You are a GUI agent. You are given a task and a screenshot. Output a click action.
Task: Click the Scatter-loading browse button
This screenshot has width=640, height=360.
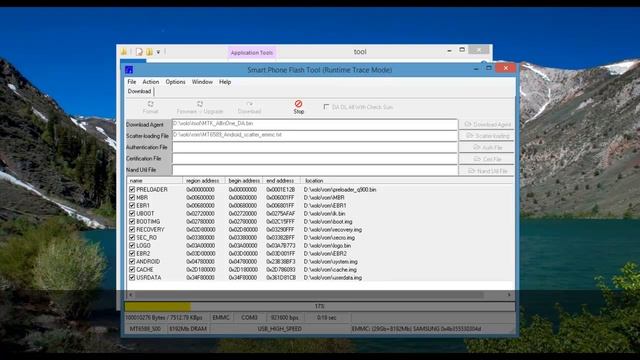point(487,136)
